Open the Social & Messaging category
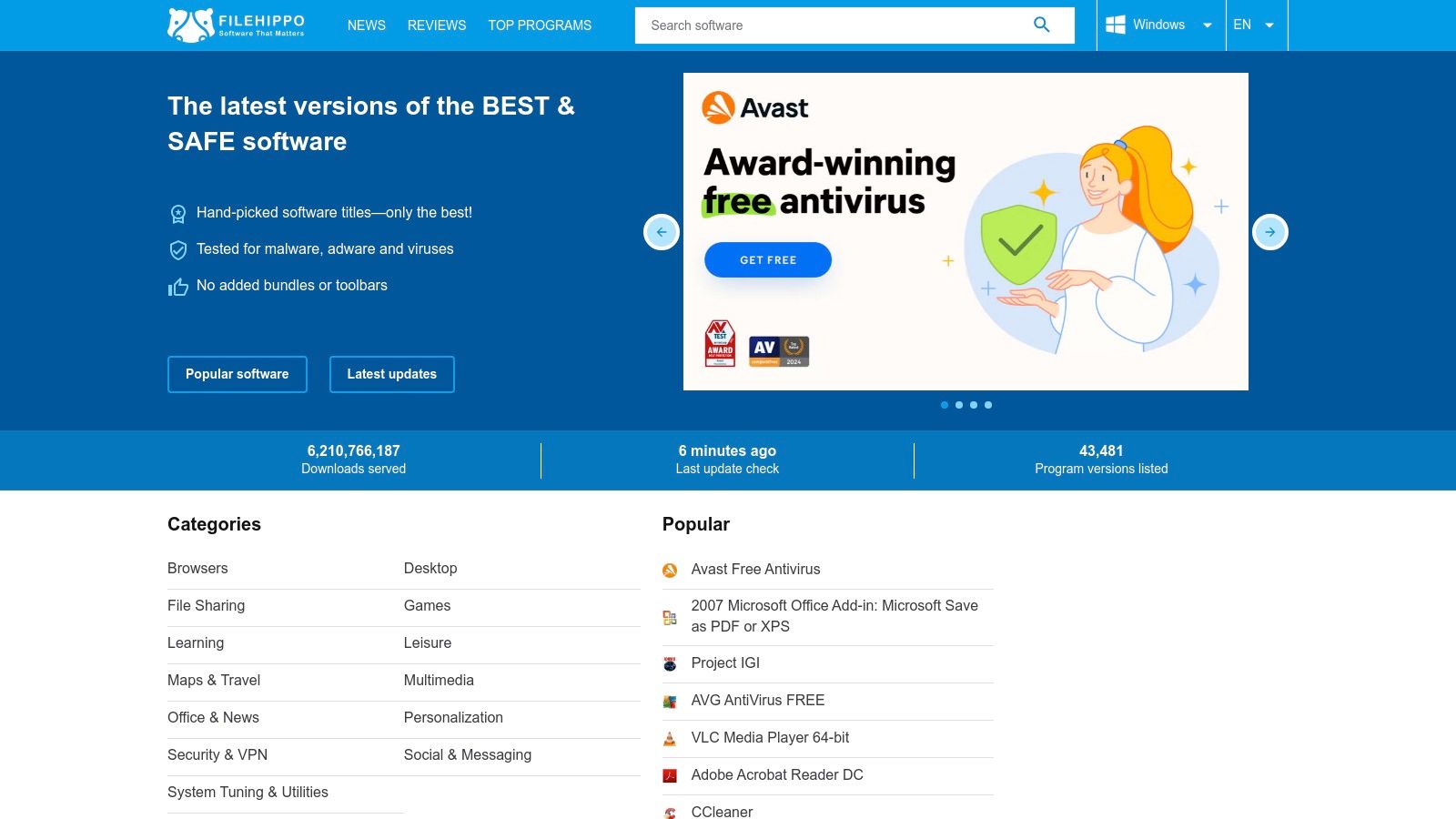 468,754
